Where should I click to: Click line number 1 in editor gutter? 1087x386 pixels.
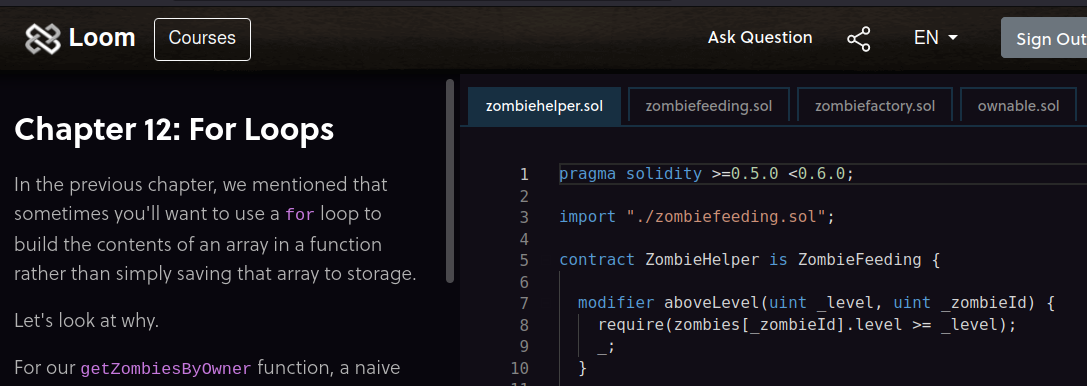[x=524, y=174]
